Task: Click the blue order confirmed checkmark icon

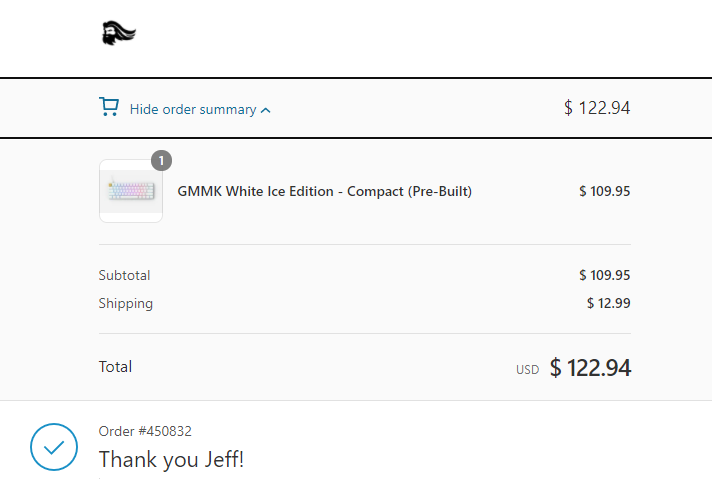Action: click(x=54, y=447)
